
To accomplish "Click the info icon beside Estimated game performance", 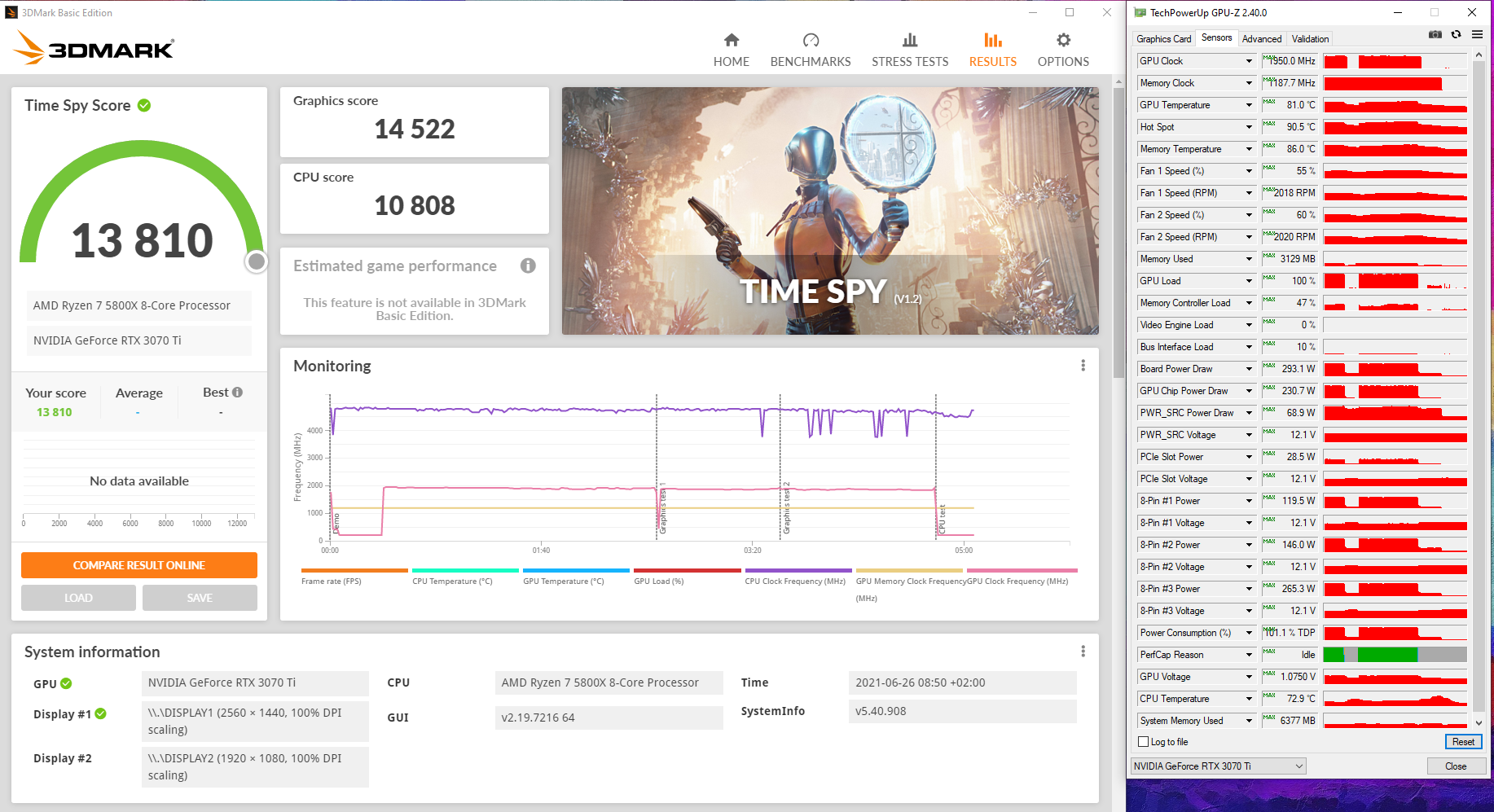I will pyautogui.click(x=528, y=266).
